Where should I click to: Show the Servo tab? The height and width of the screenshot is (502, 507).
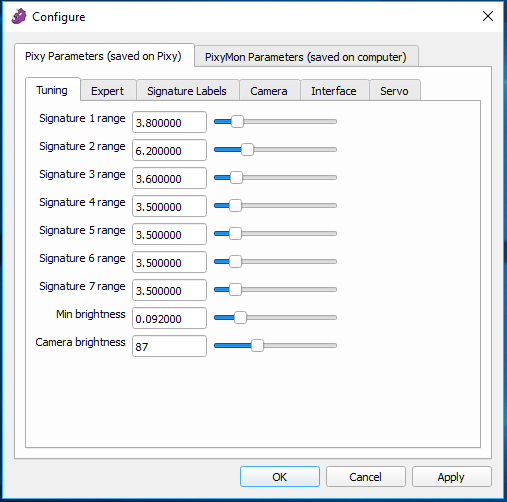[x=394, y=90]
